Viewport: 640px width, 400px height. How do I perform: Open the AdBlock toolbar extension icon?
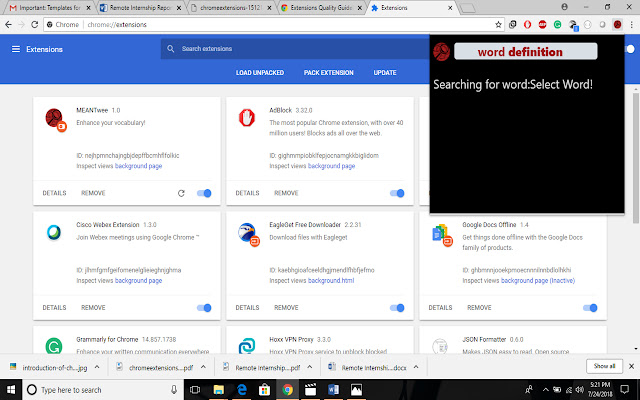(542, 25)
